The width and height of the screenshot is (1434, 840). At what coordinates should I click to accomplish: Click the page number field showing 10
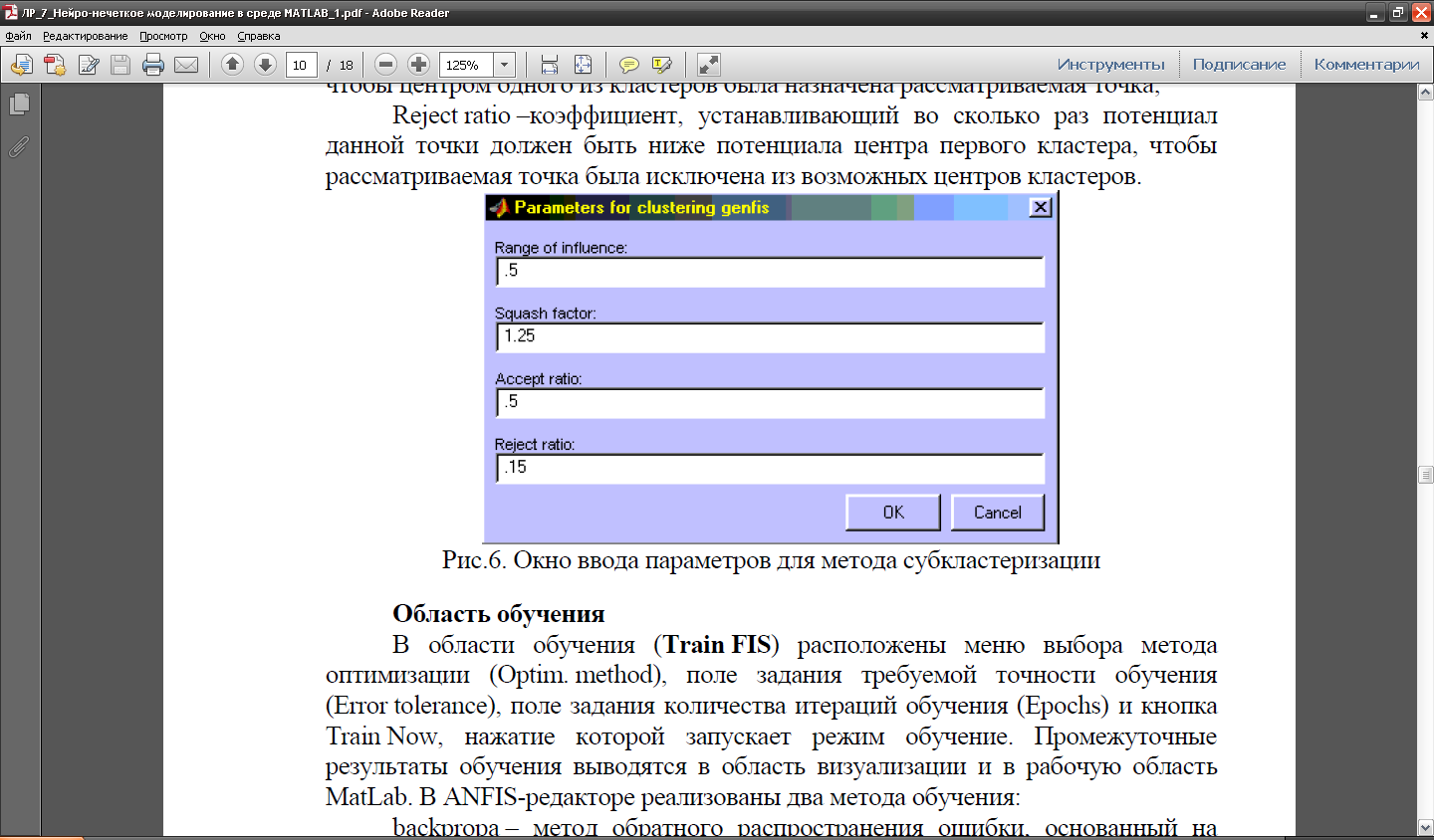(301, 65)
